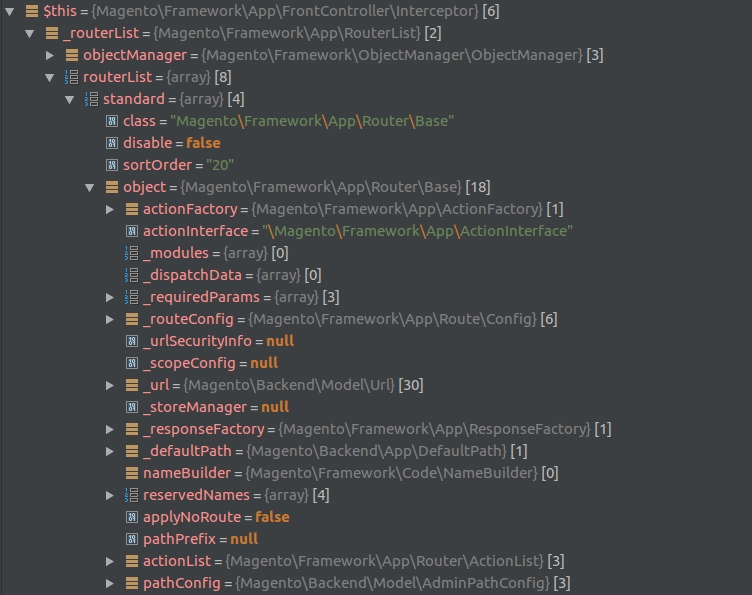Select the sortOrder "20" value
The image size is (752, 595).
(220, 165)
